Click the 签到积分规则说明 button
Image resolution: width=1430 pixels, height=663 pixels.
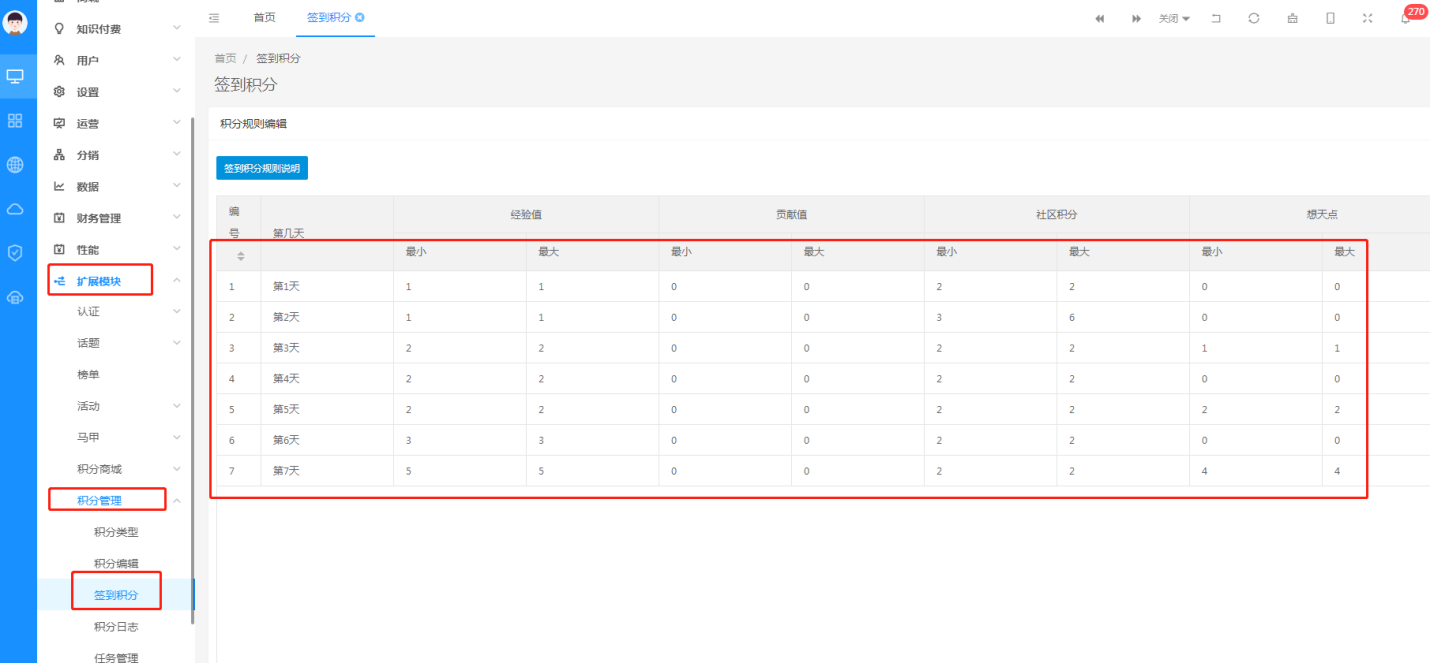262,168
